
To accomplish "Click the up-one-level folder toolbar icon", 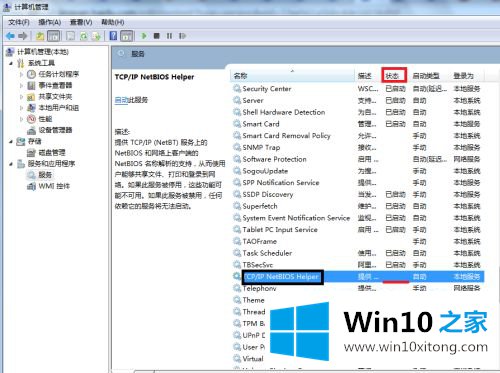I will coord(40,36).
